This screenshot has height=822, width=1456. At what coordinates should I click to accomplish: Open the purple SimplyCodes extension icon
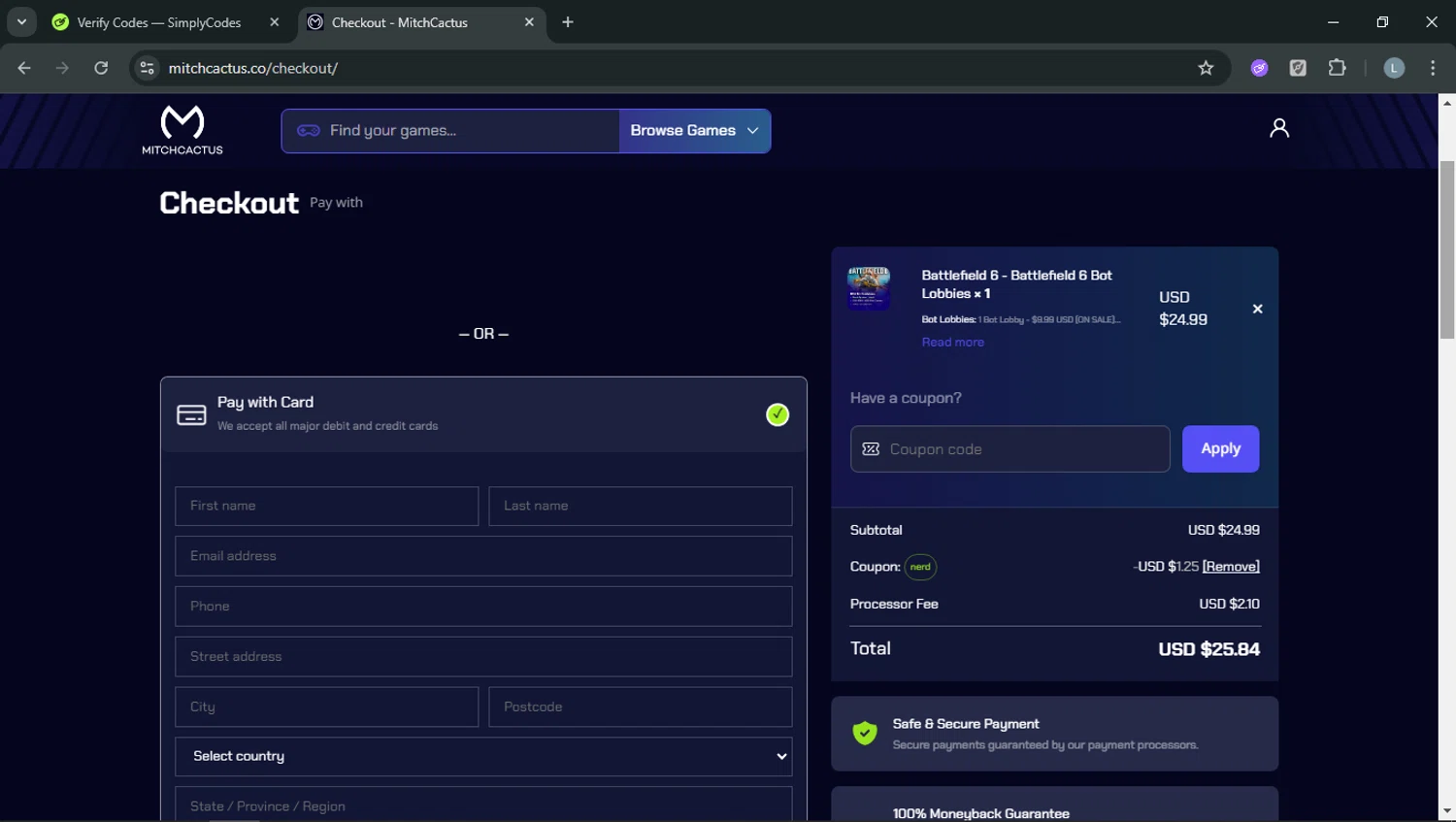(1259, 68)
